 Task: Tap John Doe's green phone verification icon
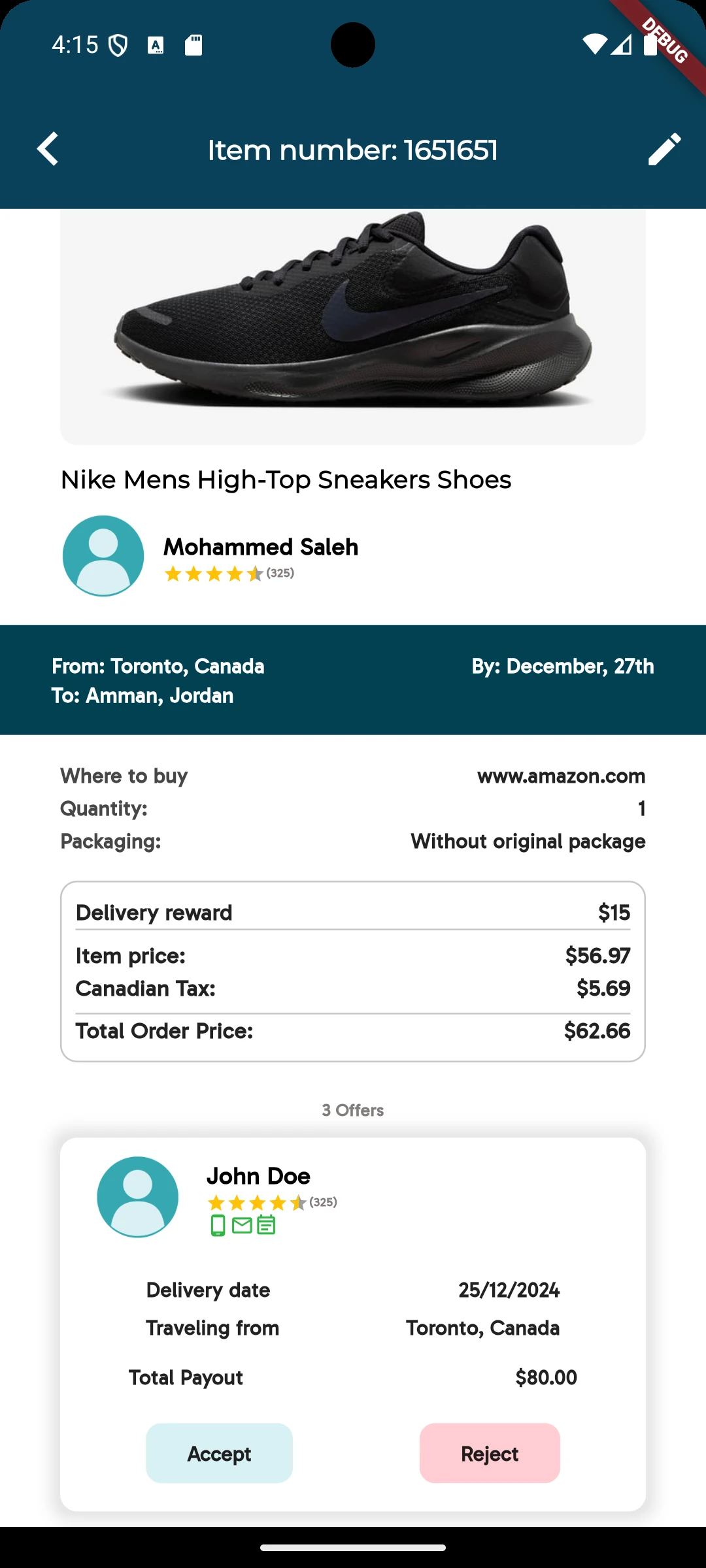coord(218,1225)
